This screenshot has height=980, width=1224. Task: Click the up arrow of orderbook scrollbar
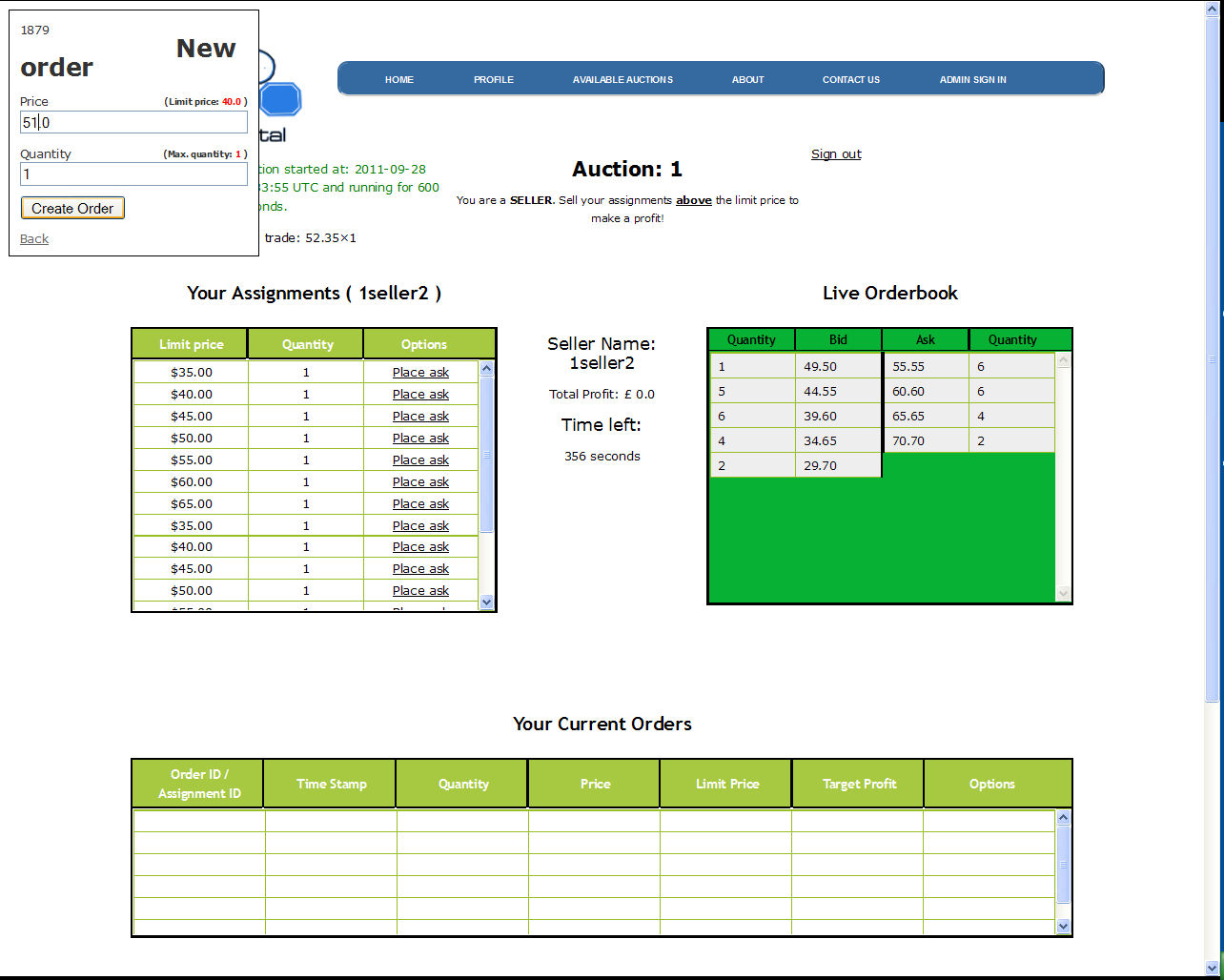tap(1063, 359)
